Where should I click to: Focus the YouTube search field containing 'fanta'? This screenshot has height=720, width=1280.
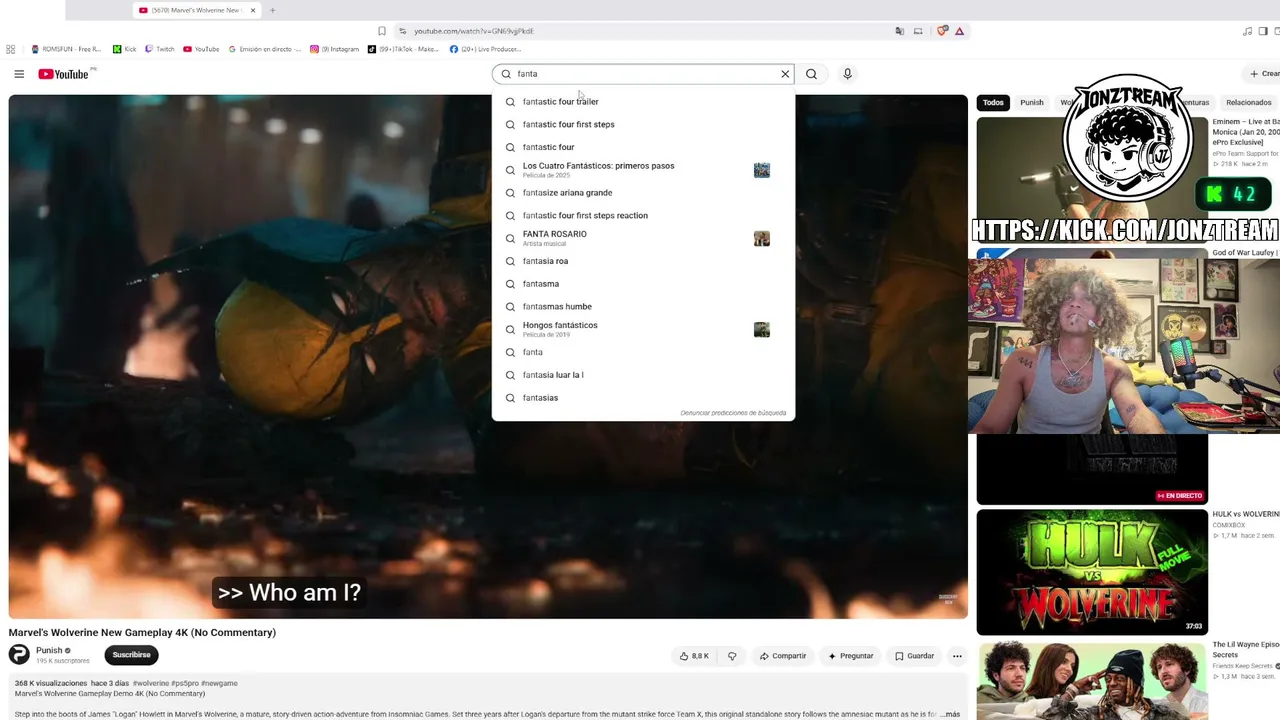[643, 74]
